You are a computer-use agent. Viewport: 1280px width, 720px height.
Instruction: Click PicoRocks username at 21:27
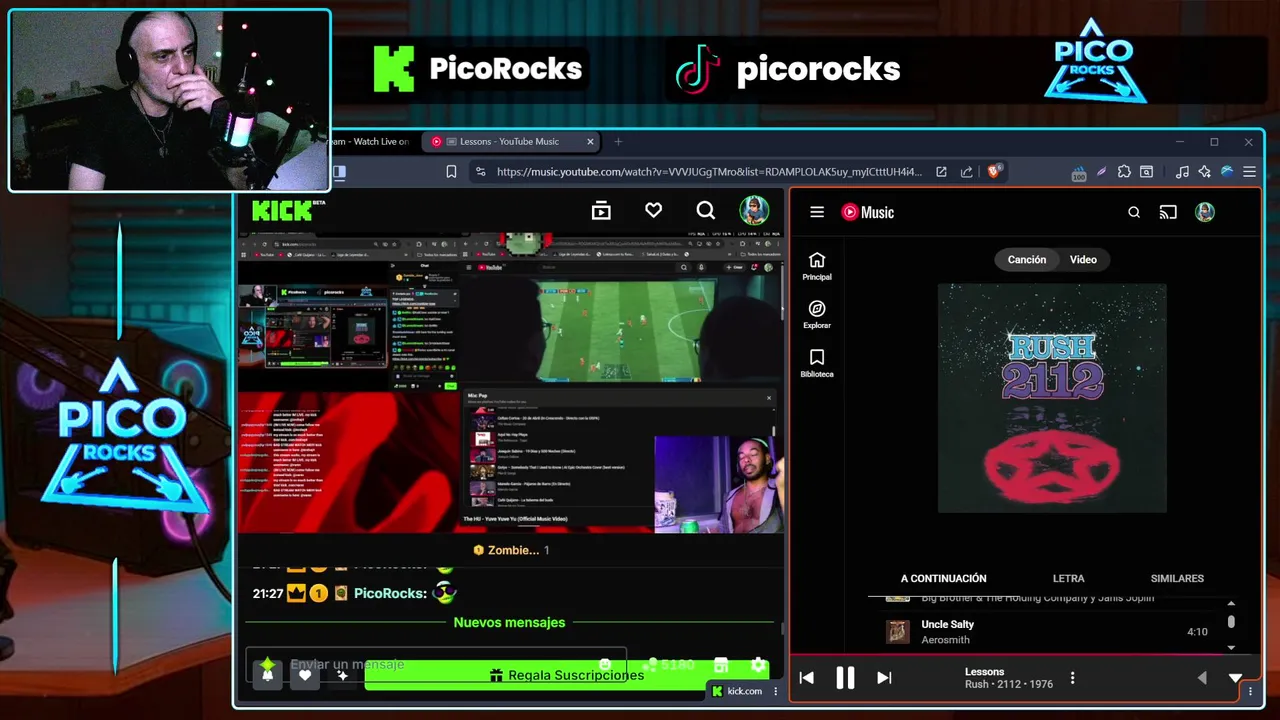coord(390,593)
